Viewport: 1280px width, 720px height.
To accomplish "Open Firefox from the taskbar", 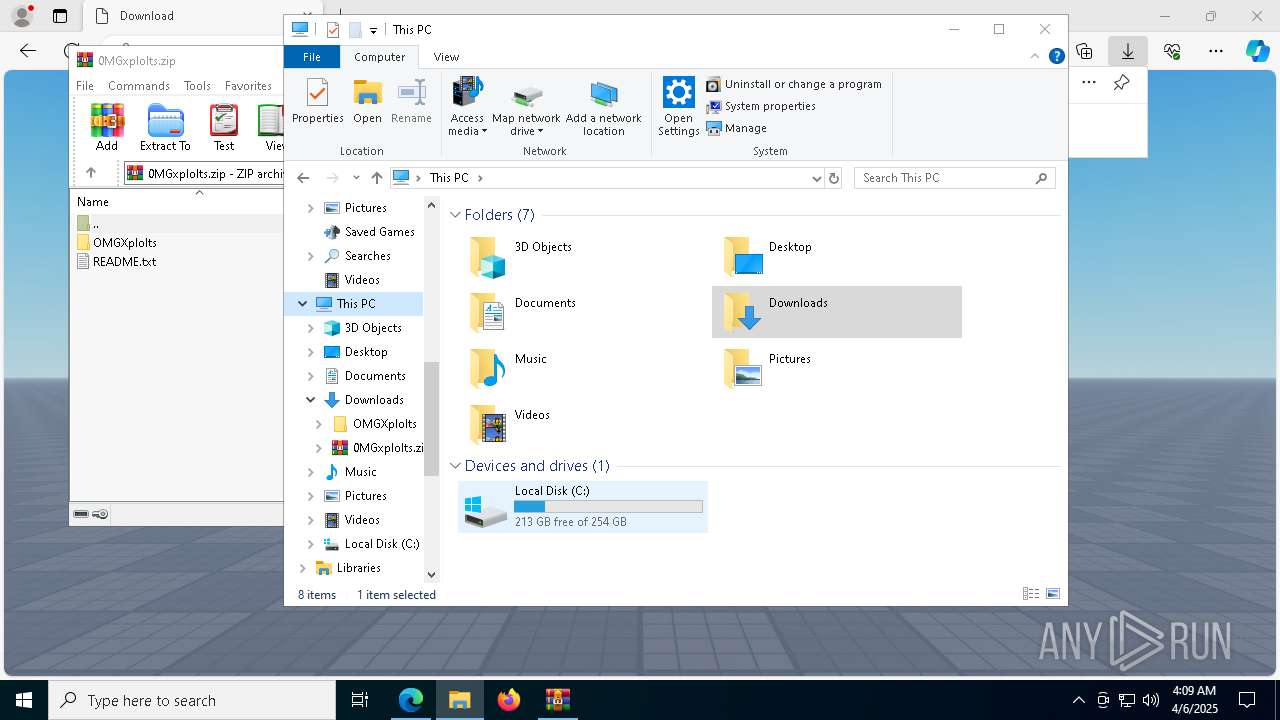I will point(509,700).
